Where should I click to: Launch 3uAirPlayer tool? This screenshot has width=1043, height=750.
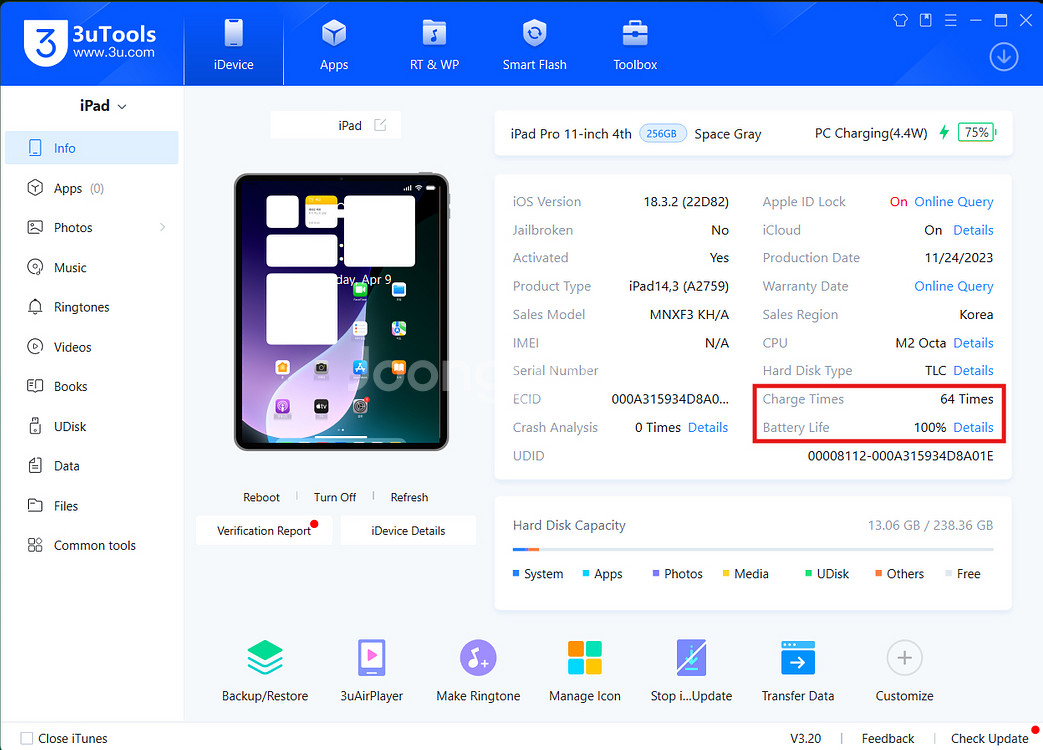371,670
